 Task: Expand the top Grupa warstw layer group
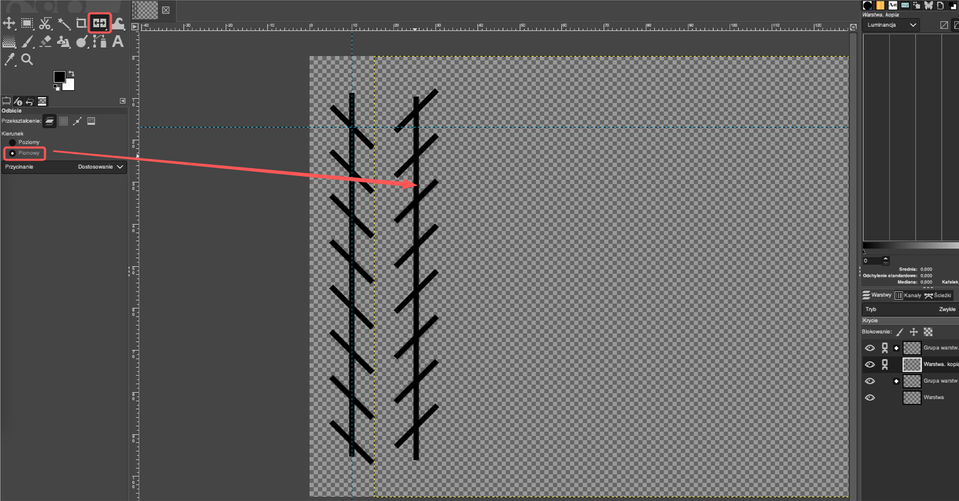click(896, 348)
